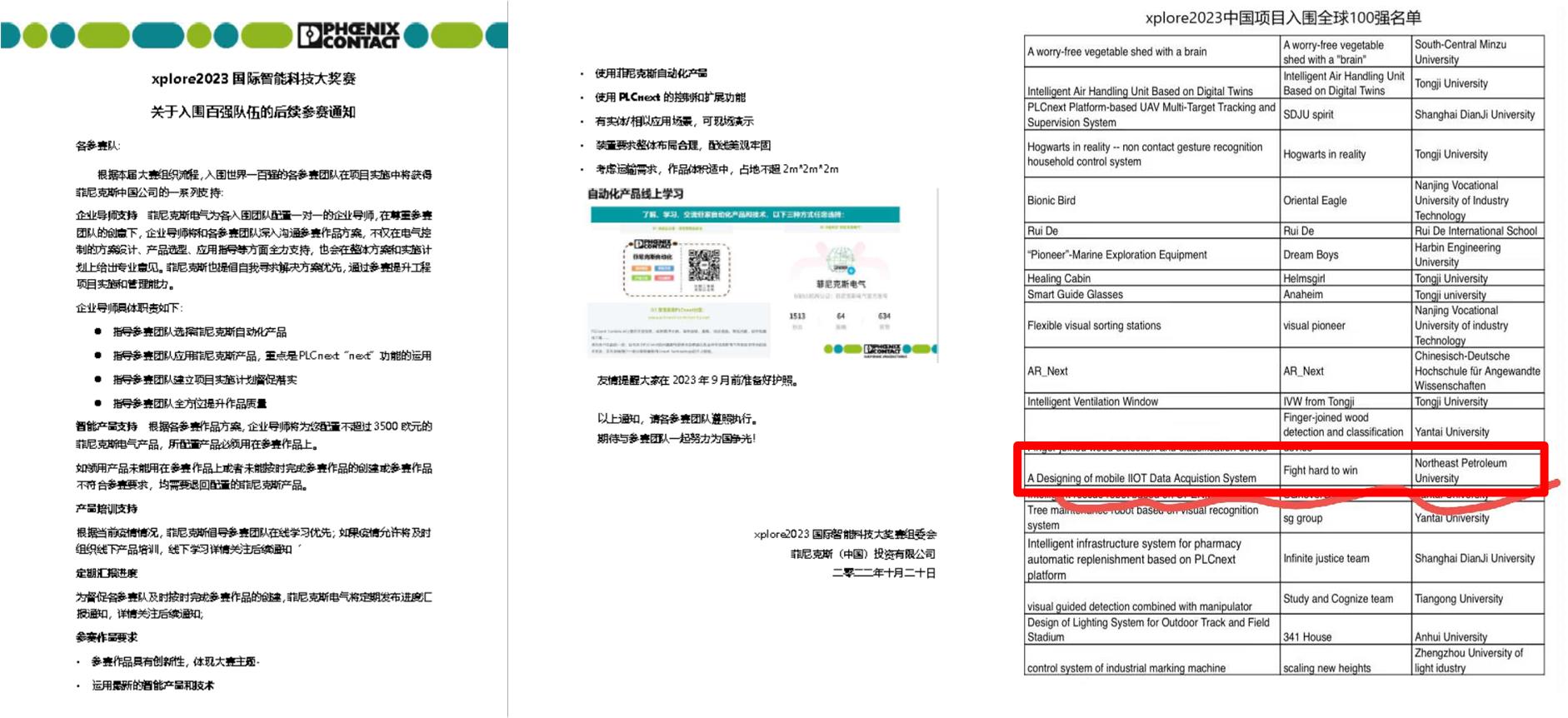Viewport: 1568px width, 718px height.
Task: Click the "Tree maintenance robot" project cell
Action: pos(1152,517)
